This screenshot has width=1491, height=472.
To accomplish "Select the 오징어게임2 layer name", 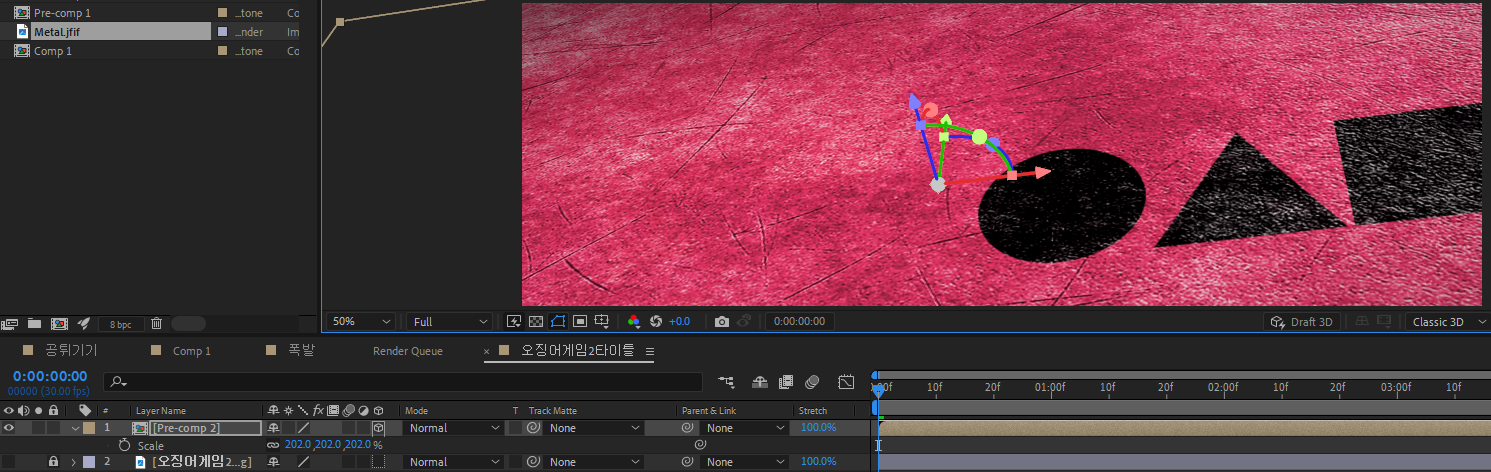I will point(201,462).
